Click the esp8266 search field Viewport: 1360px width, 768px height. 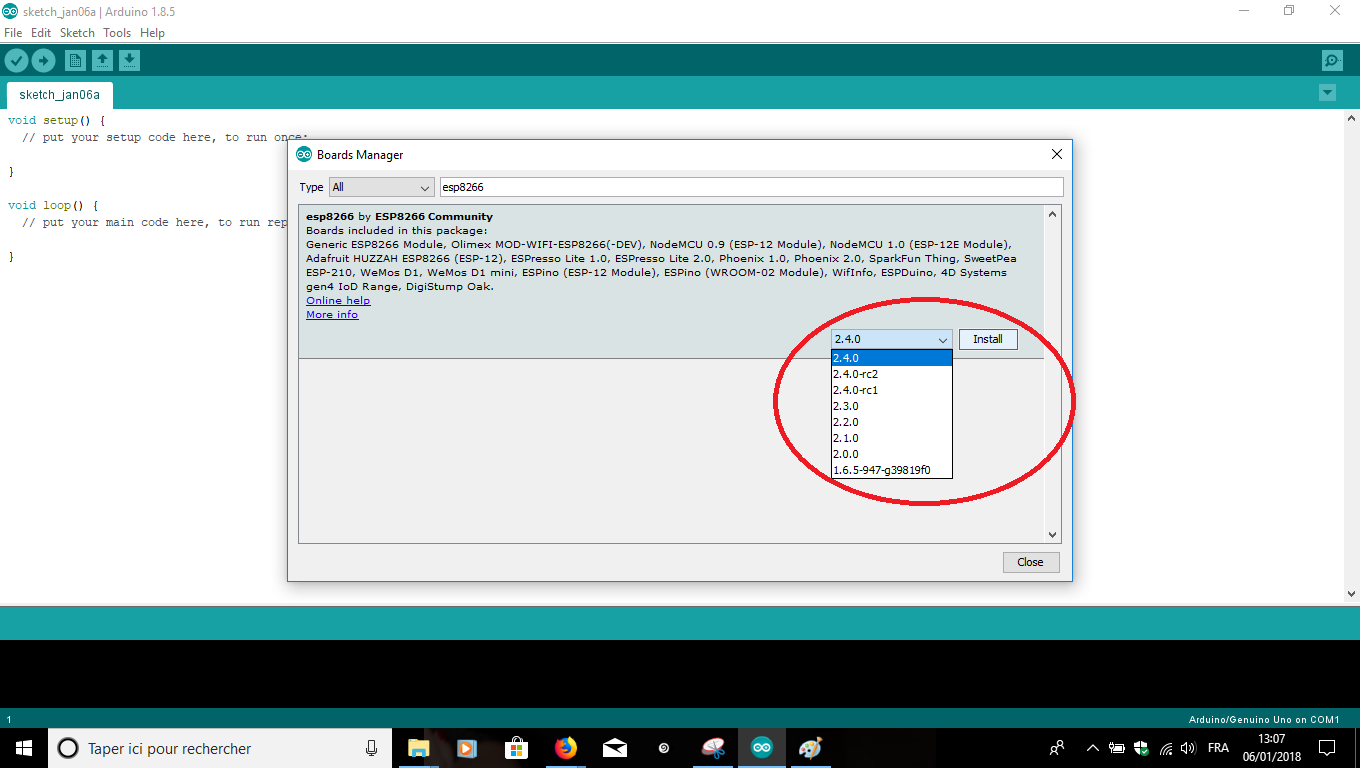click(751, 187)
